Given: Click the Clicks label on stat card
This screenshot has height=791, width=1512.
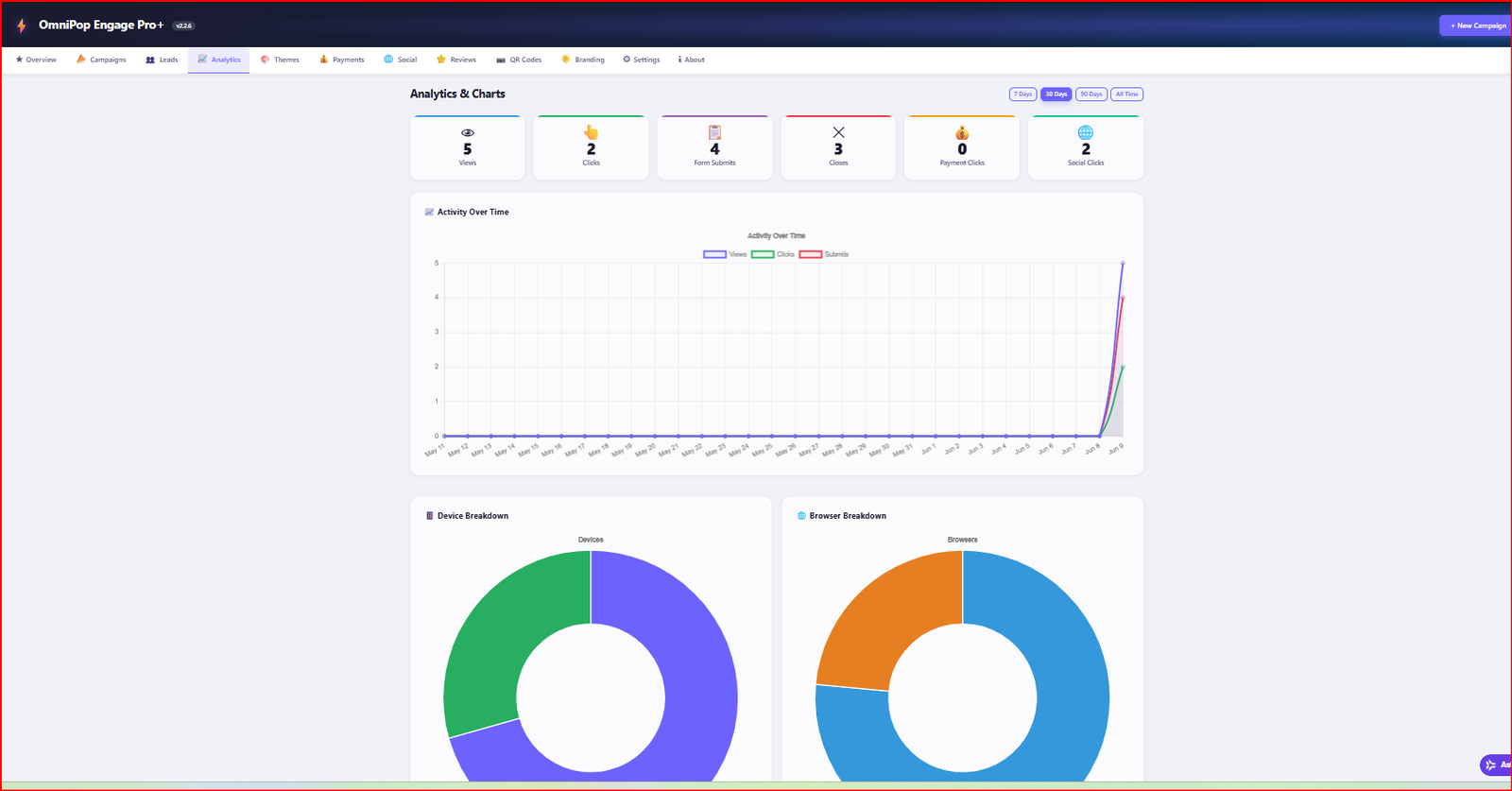Looking at the screenshot, I should coord(592,163).
